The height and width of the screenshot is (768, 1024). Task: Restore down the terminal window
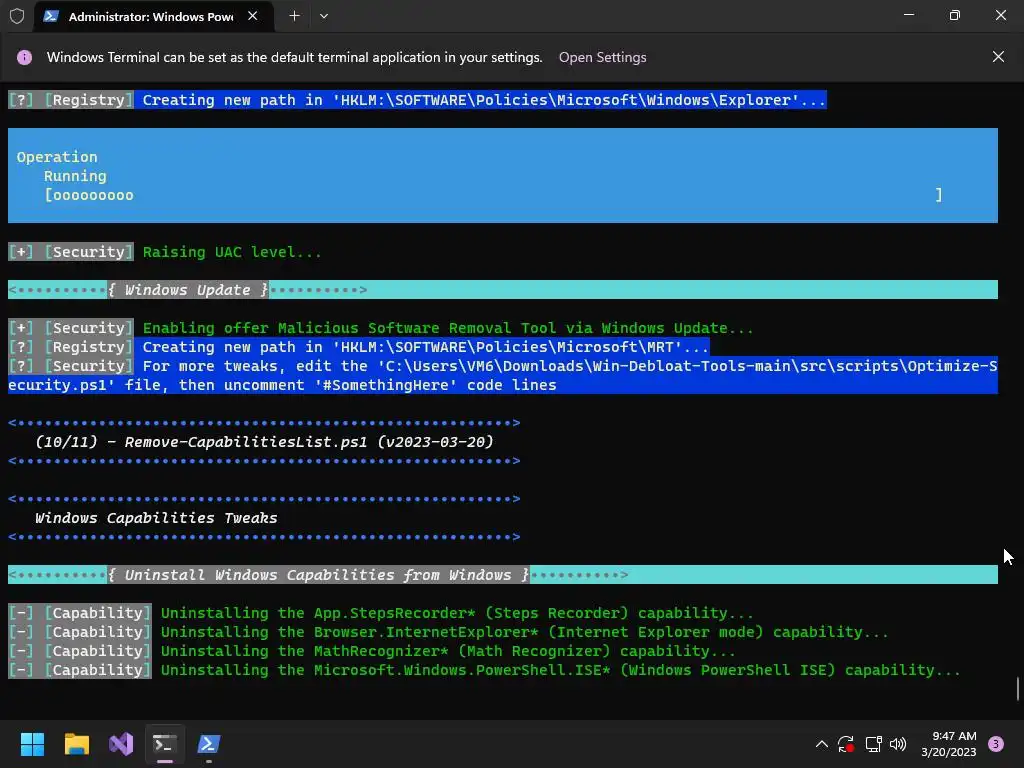955,15
